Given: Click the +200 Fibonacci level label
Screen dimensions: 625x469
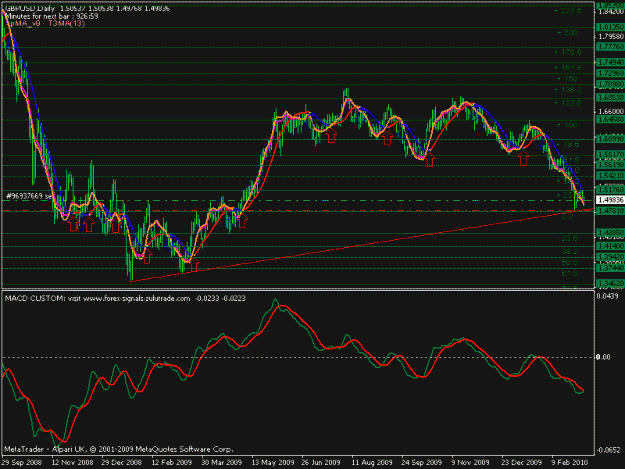Looking at the screenshot, I should click(x=568, y=32).
